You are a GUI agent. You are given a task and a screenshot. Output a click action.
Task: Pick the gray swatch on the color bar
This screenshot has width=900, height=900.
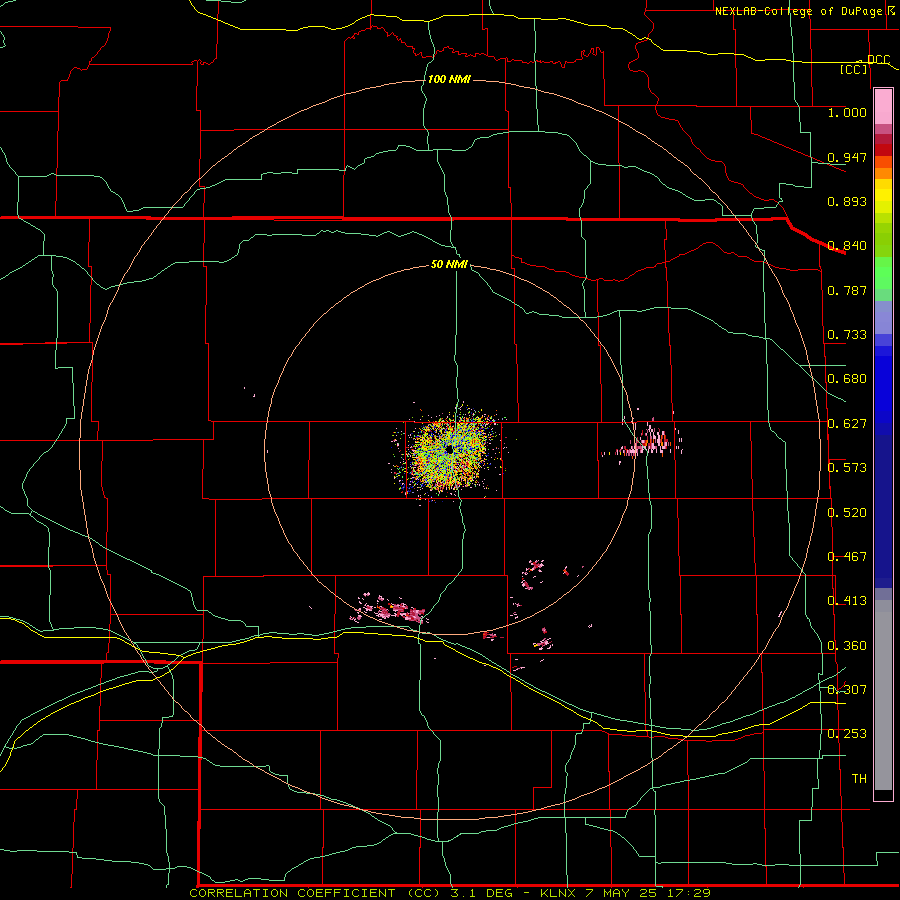(883, 695)
